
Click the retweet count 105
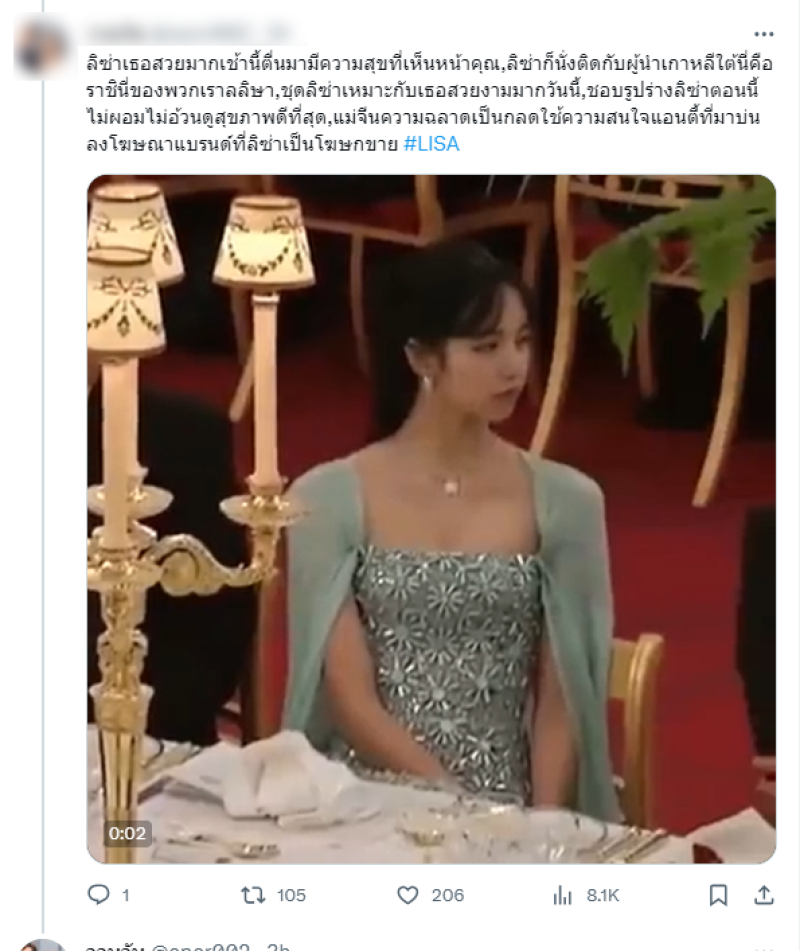click(291, 895)
